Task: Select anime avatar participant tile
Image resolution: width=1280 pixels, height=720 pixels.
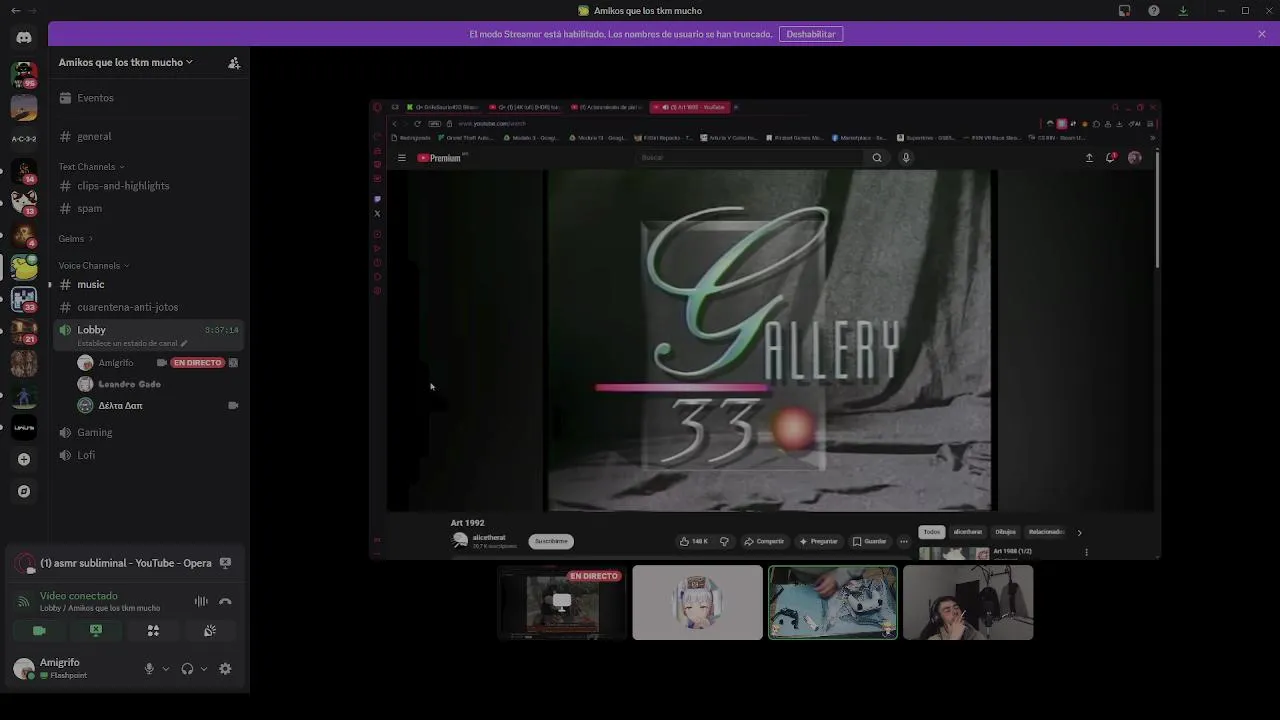Action: [697, 603]
